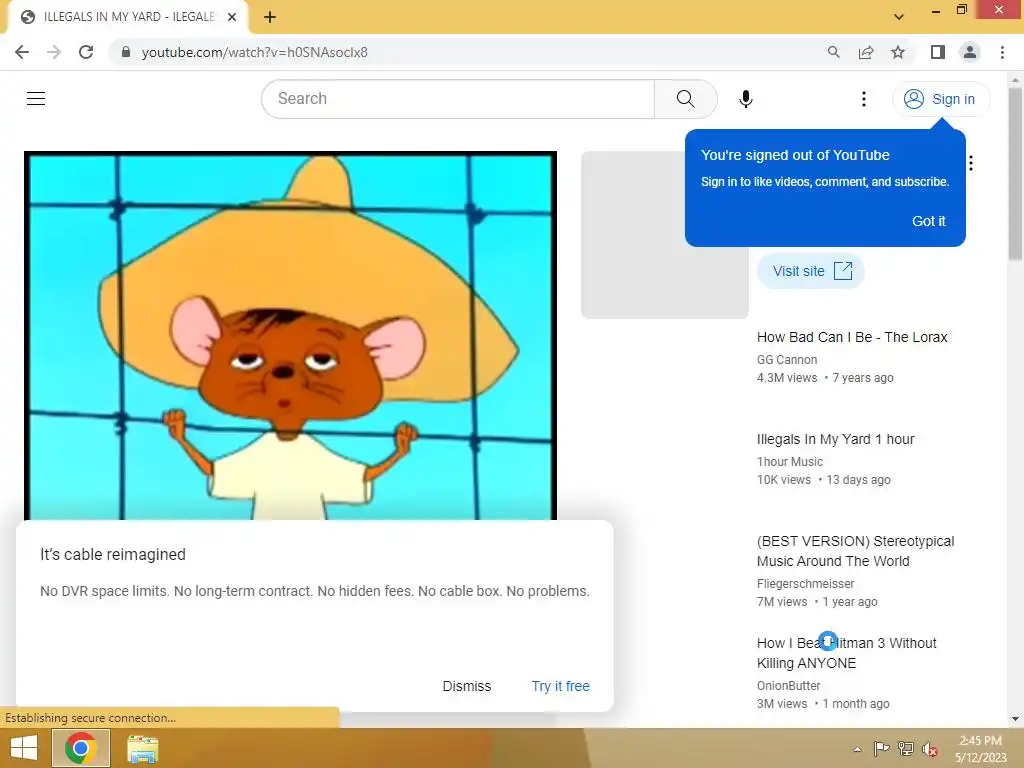1024x768 pixels.
Task: Open the YouTube hamburger guide menu
Action: 36,99
